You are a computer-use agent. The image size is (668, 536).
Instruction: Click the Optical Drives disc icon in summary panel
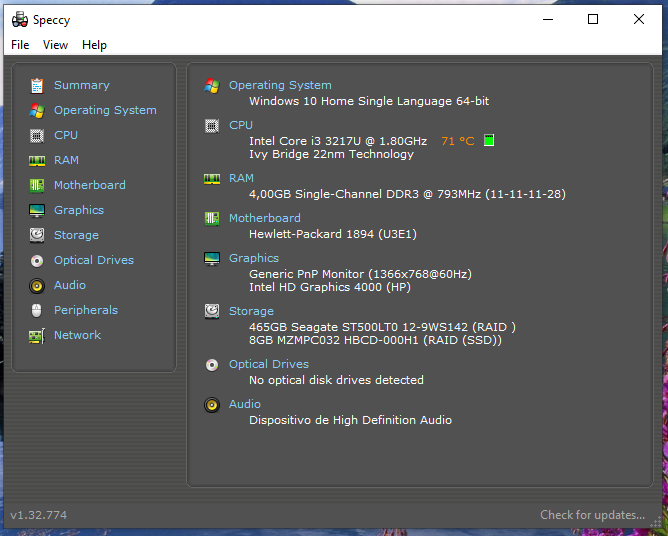point(212,365)
